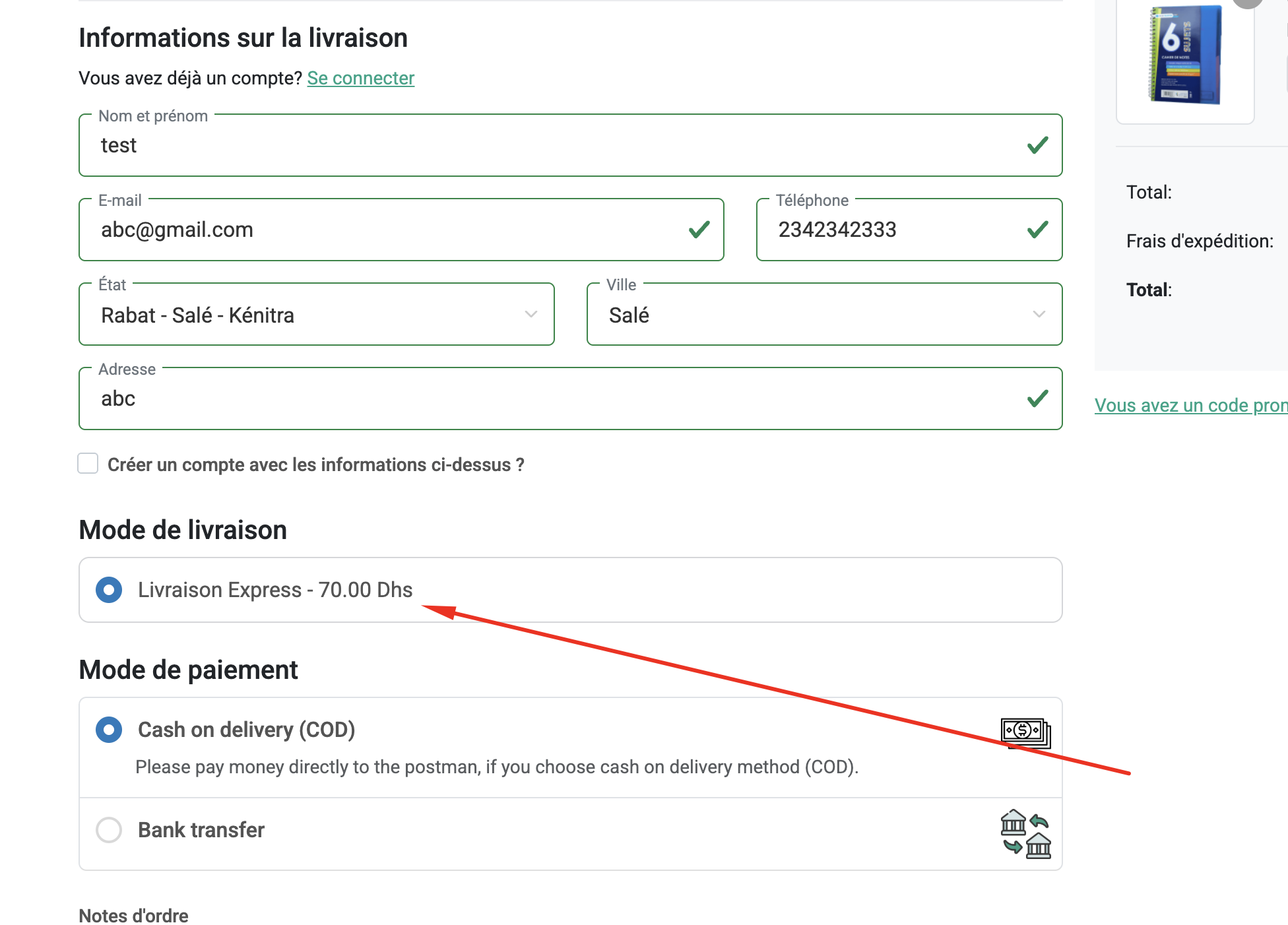Choose Bank transfer payment radio
Image resolution: width=1288 pixels, height=925 pixels.
tap(109, 830)
